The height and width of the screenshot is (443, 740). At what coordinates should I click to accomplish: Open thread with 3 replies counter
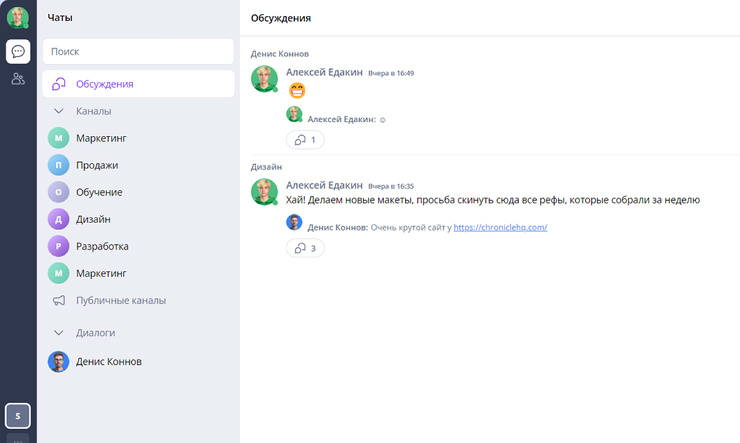coord(305,248)
